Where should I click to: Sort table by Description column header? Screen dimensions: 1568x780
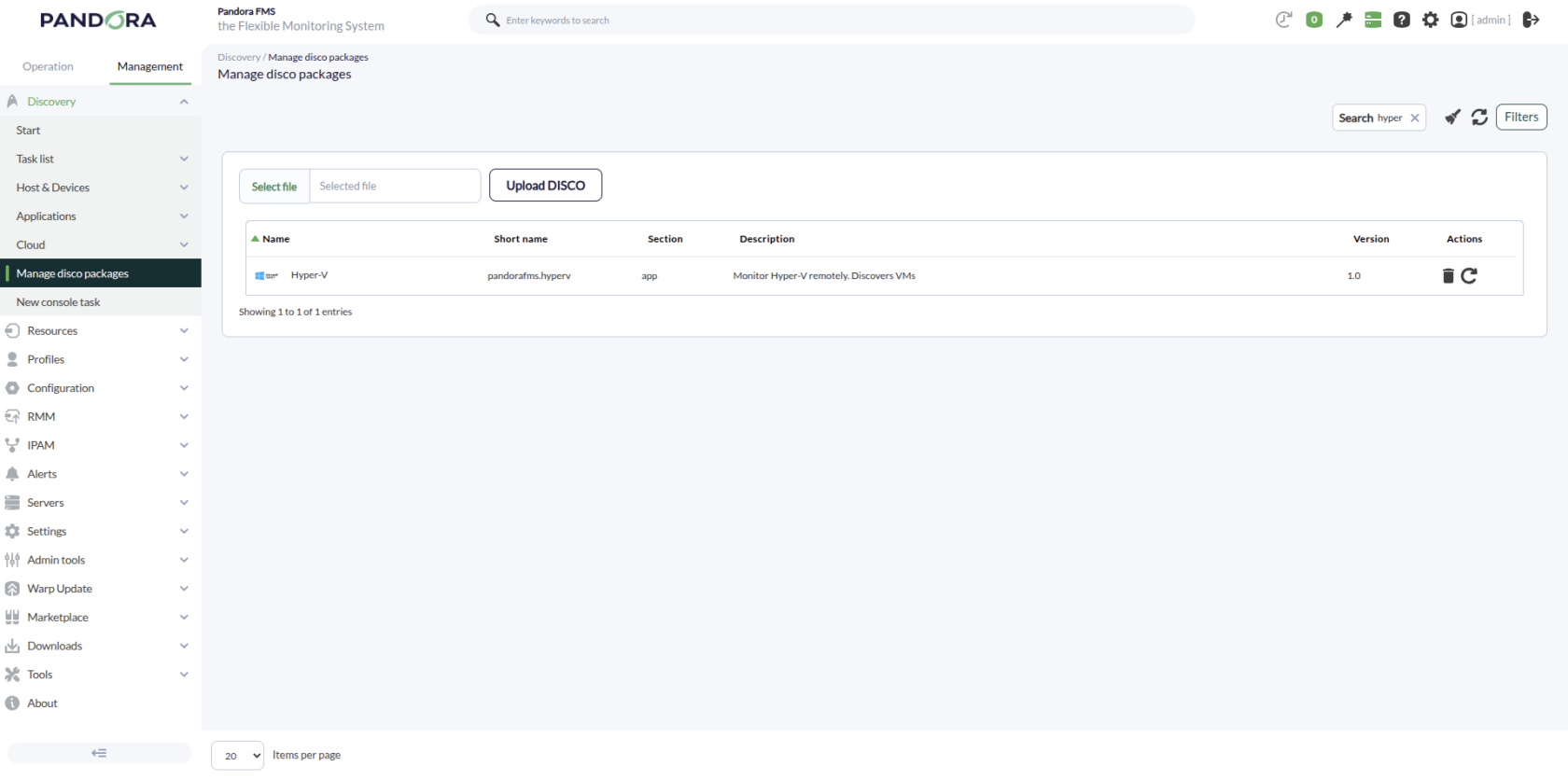point(767,239)
